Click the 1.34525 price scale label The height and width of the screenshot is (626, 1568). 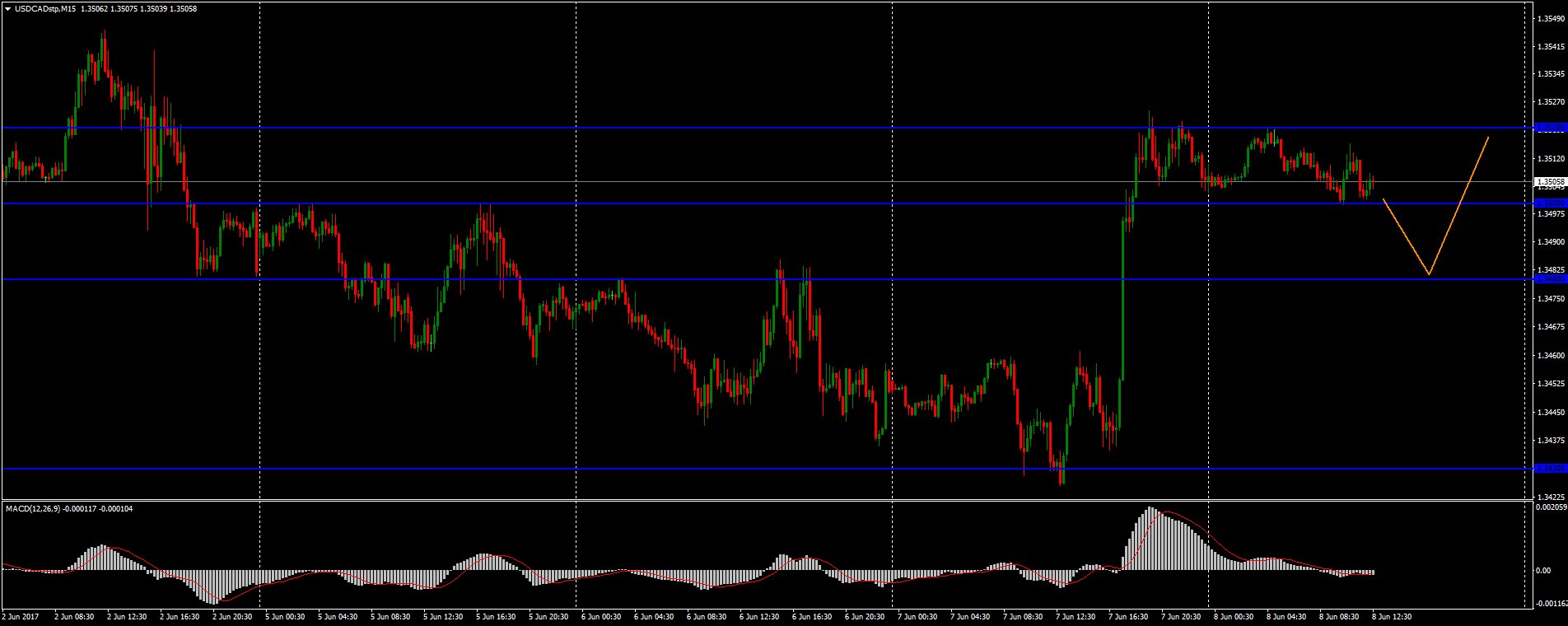tap(1551, 384)
